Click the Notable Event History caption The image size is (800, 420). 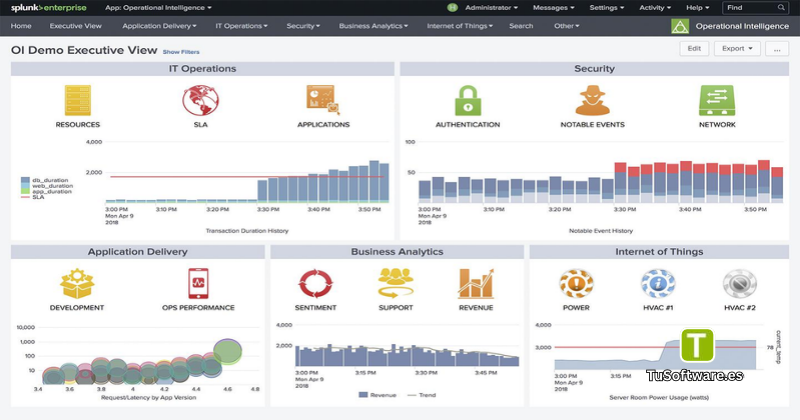(x=601, y=231)
